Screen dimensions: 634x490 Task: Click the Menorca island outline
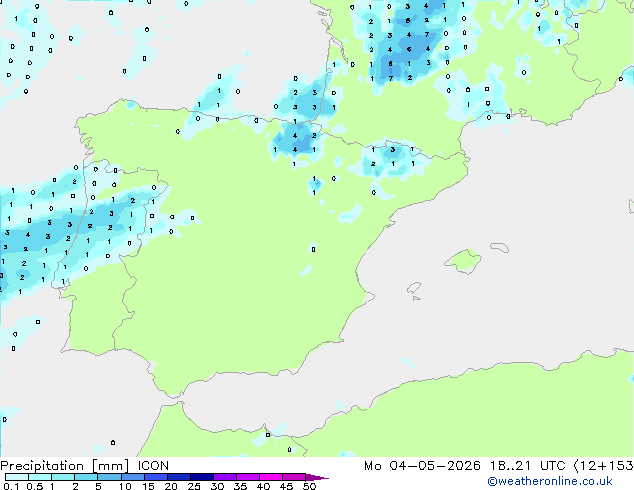coord(499,247)
